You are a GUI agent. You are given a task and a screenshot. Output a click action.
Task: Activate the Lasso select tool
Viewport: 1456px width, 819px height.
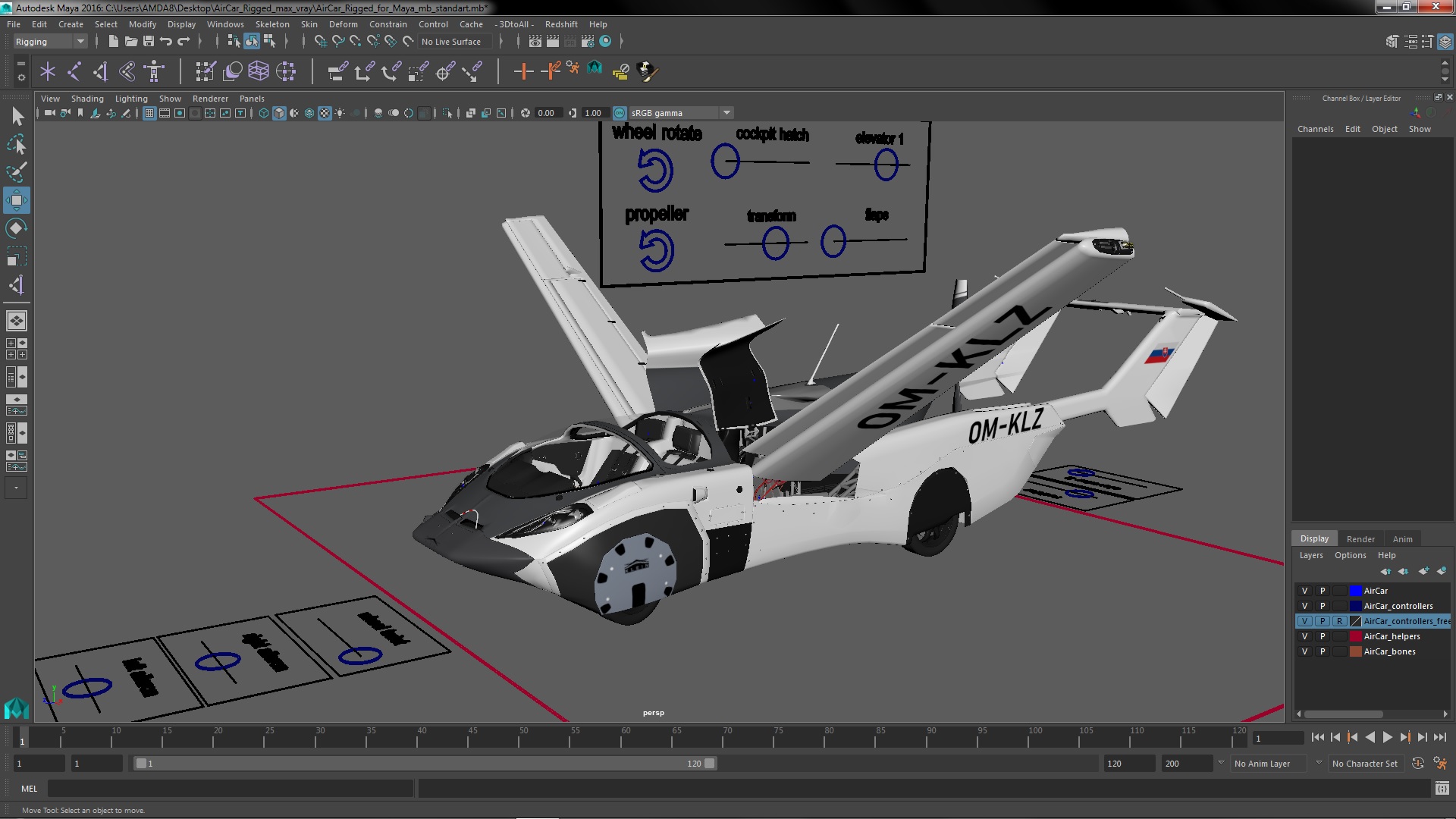[x=16, y=144]
